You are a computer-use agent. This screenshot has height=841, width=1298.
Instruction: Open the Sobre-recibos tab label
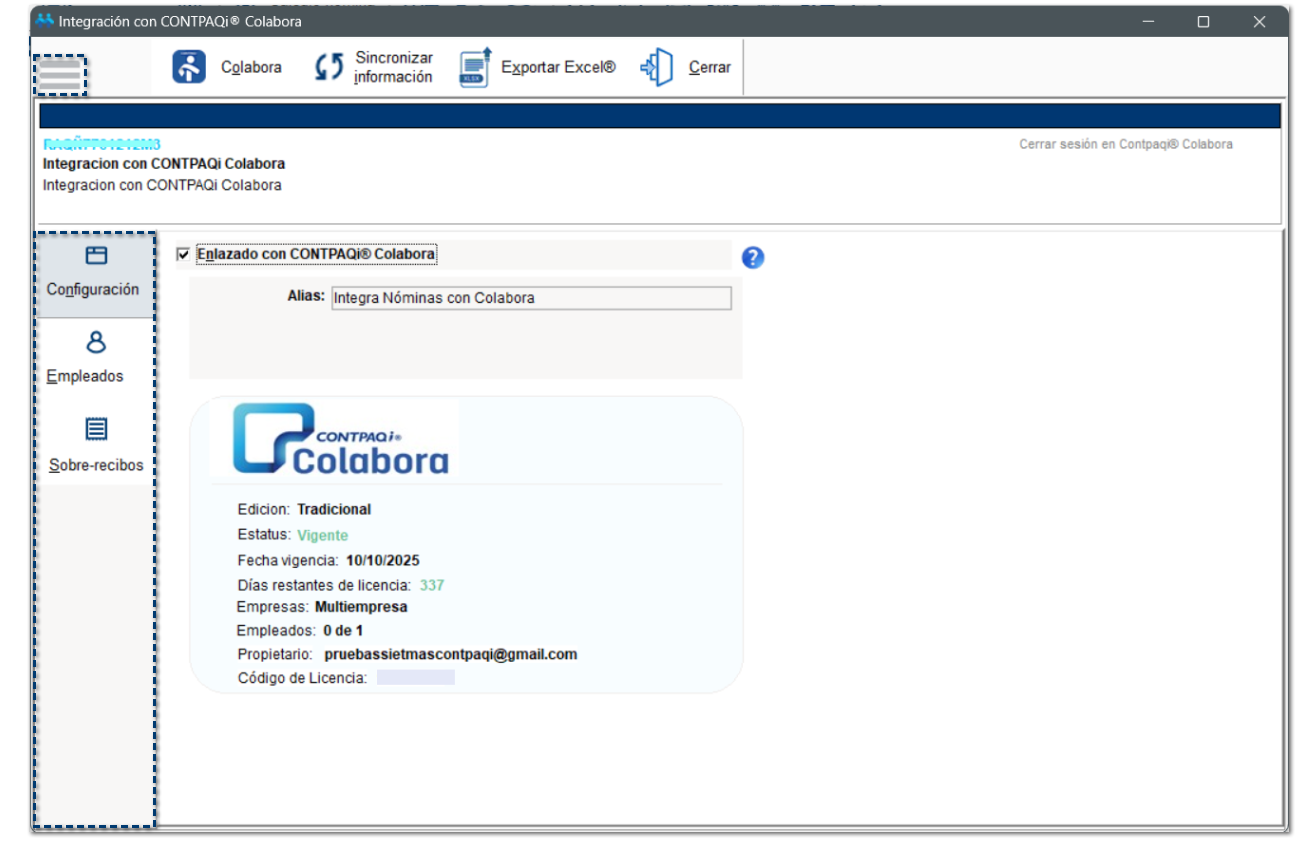pyautogui.click(x=96, y=465)
